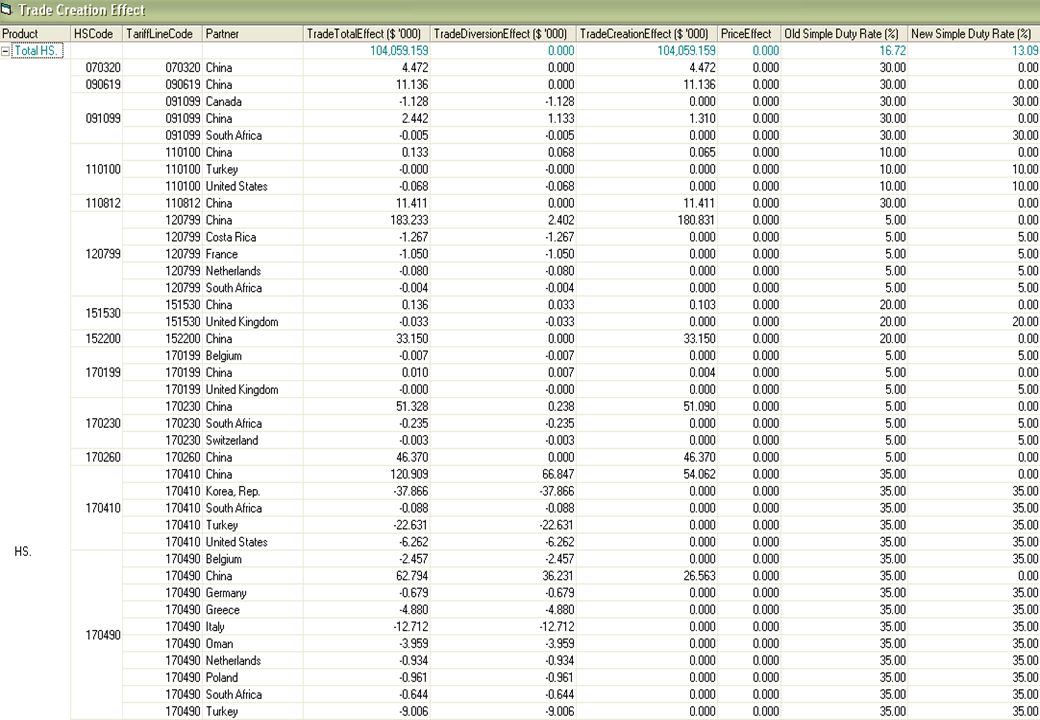Select trade total value 120.909
Screen dimensions: 1040x720
[x=409, y=474]
